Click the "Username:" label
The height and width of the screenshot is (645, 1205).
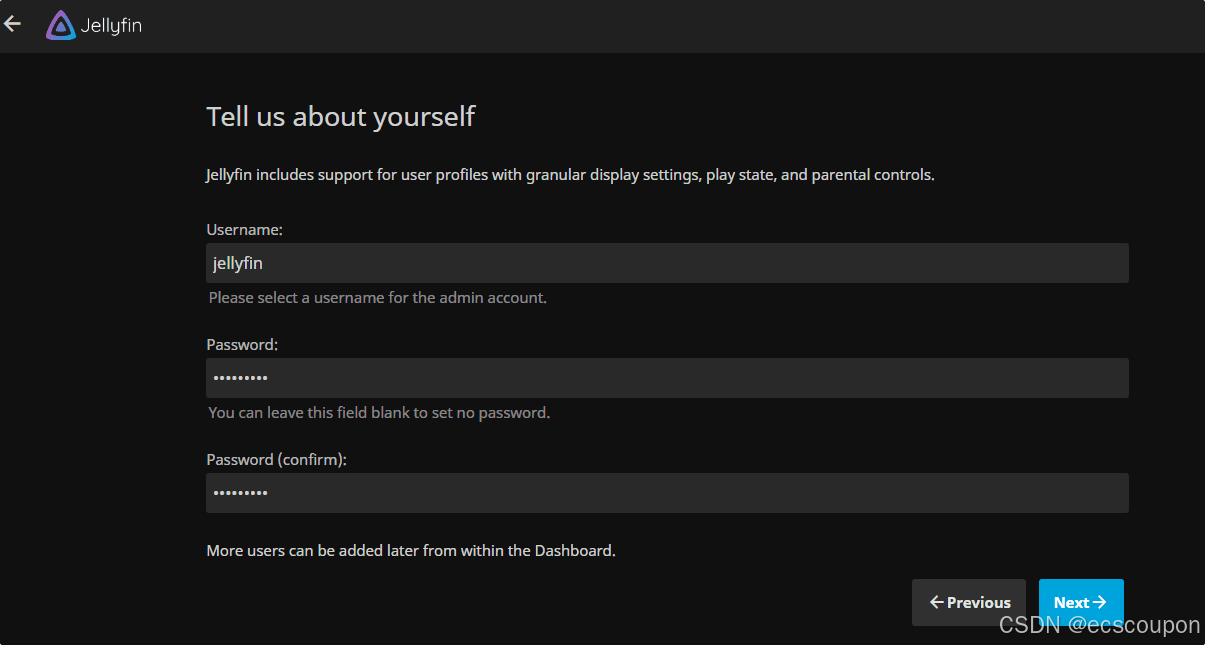[x=245, y=230]
